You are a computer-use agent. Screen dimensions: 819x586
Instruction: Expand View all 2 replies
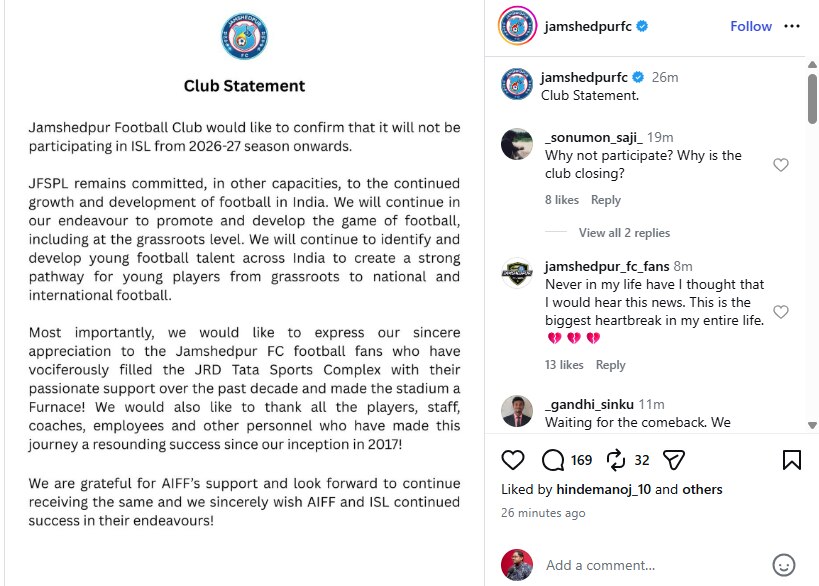(624, 232)
